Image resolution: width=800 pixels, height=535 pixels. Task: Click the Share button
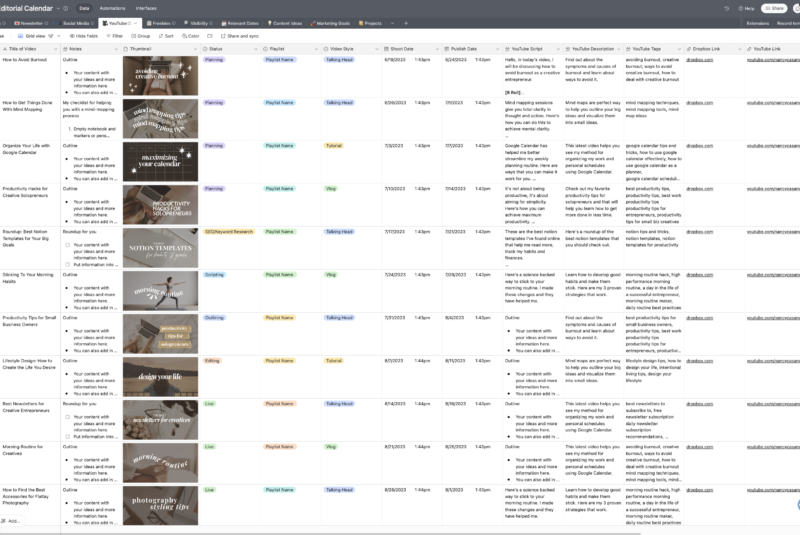pos(774,8)
